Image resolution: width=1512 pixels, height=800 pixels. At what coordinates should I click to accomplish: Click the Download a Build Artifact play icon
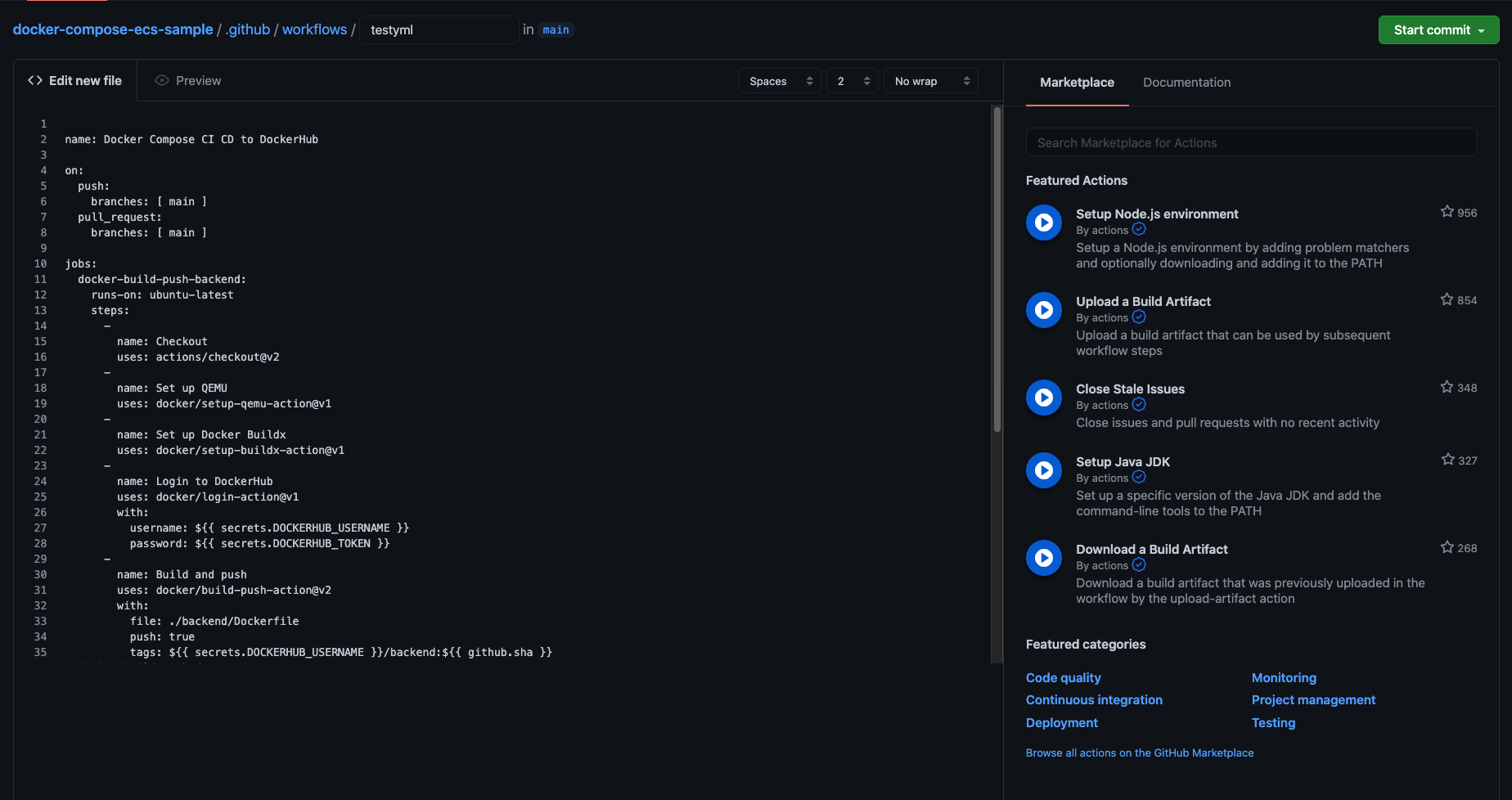click(1044, 558)
